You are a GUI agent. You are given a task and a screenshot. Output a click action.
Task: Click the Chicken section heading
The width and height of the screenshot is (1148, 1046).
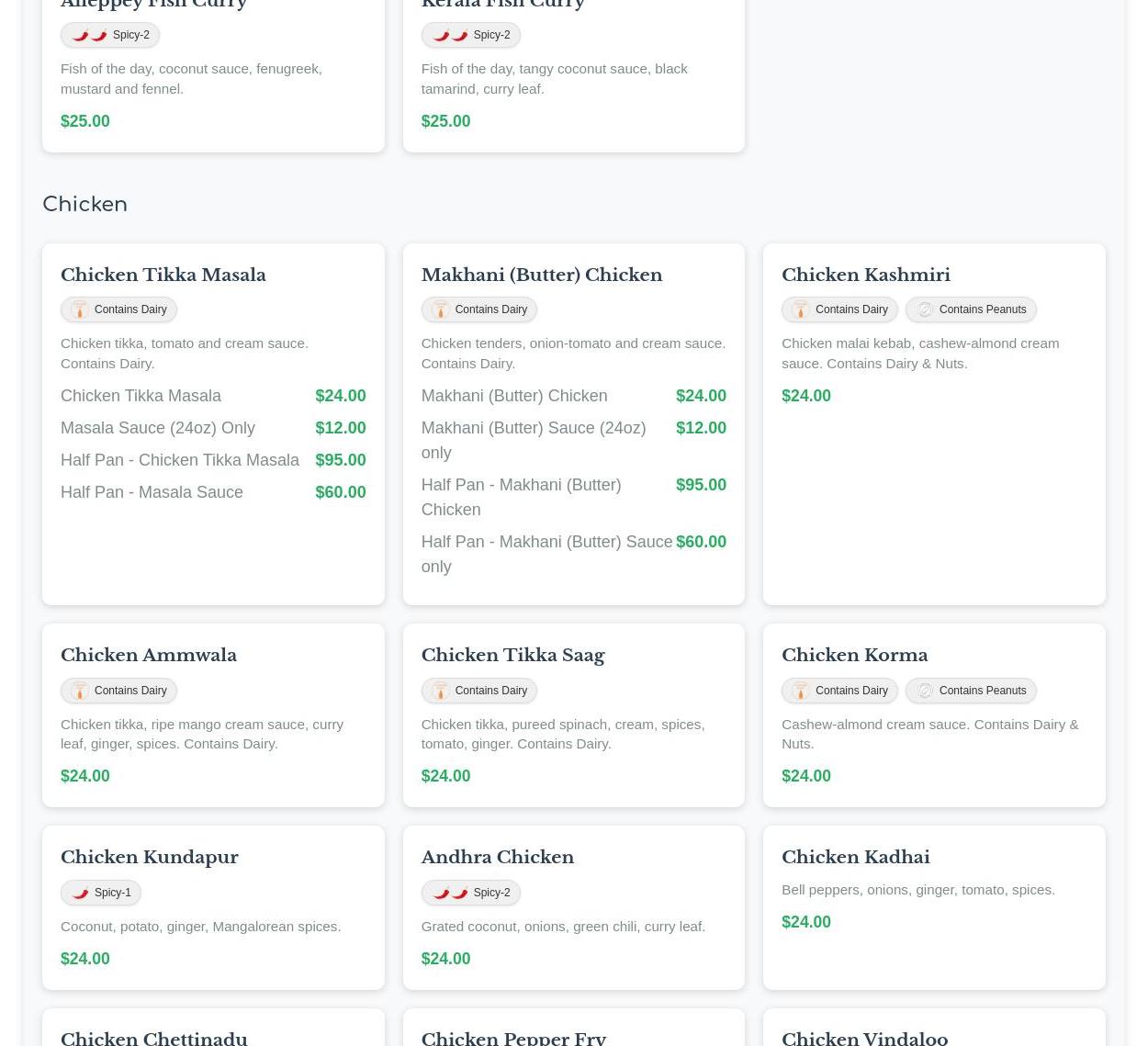pos(84,204)
